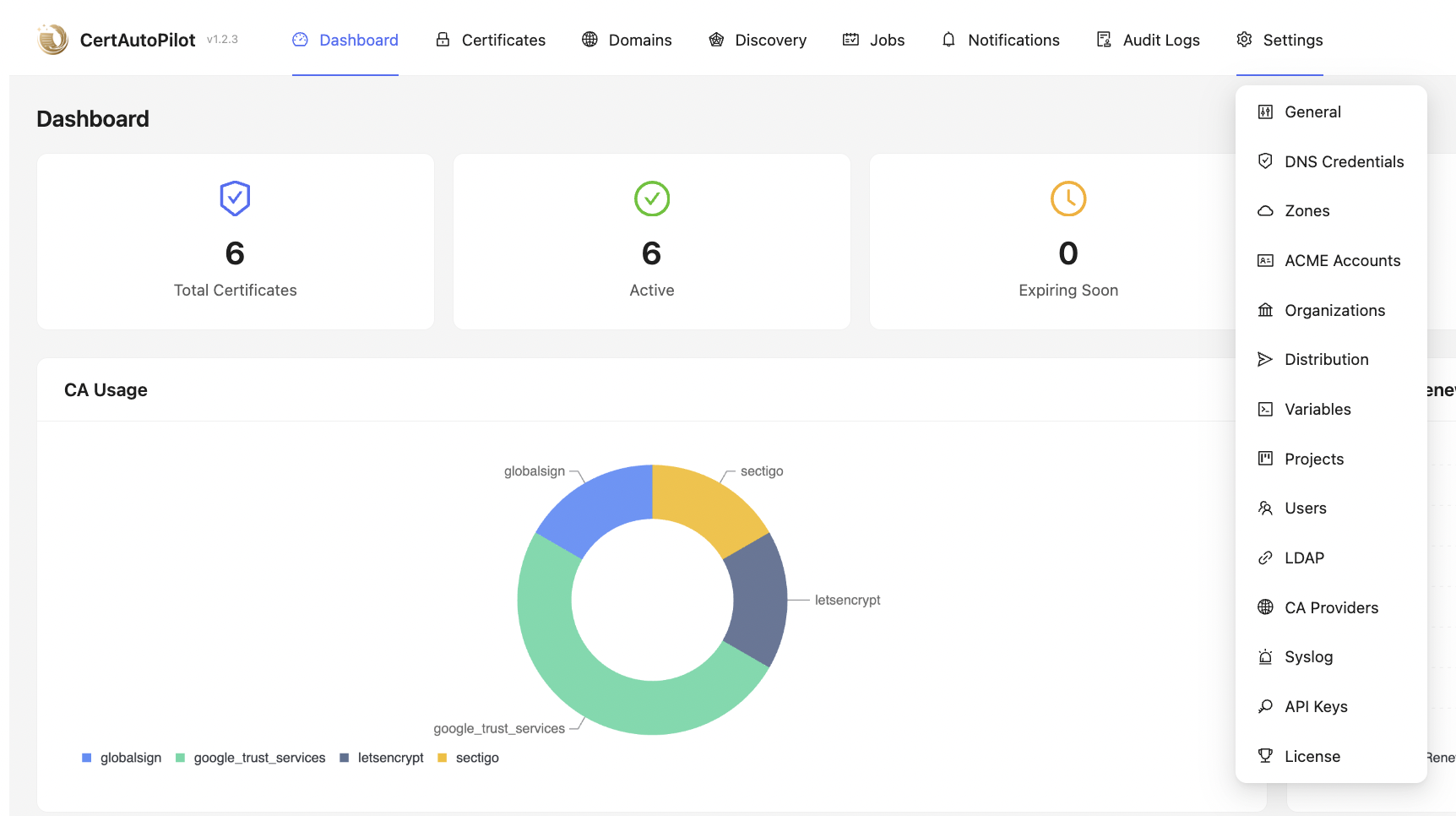Image resolution: width=1456 pixels, height=816 pixels.
Task: Toggle google_trust_services series in chart legend
Action: [251, 758]
